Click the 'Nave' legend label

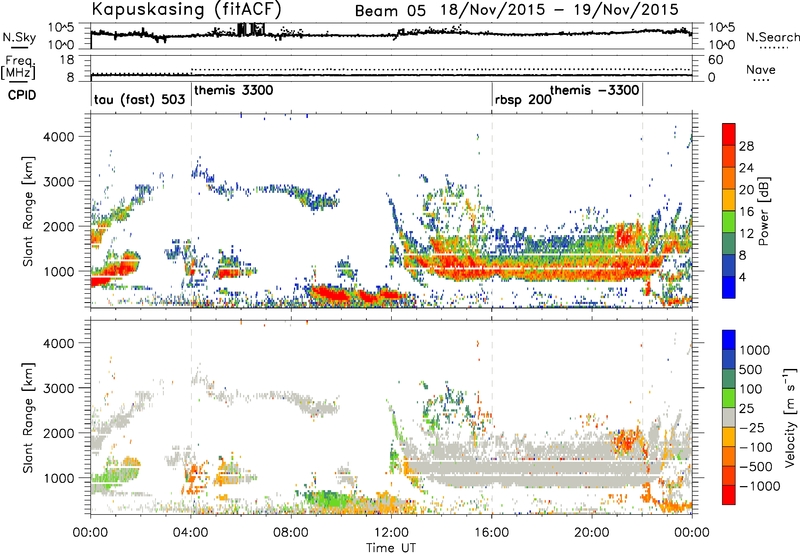click(x=761, y=69)
